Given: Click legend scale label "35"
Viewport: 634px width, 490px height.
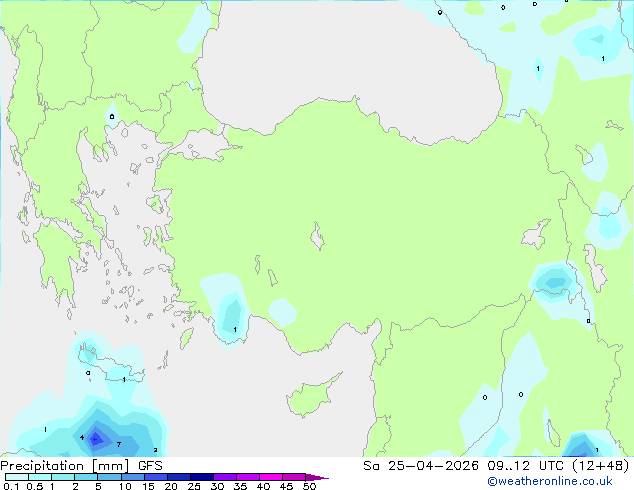Looking at the screenshot, I should [240, 486].
